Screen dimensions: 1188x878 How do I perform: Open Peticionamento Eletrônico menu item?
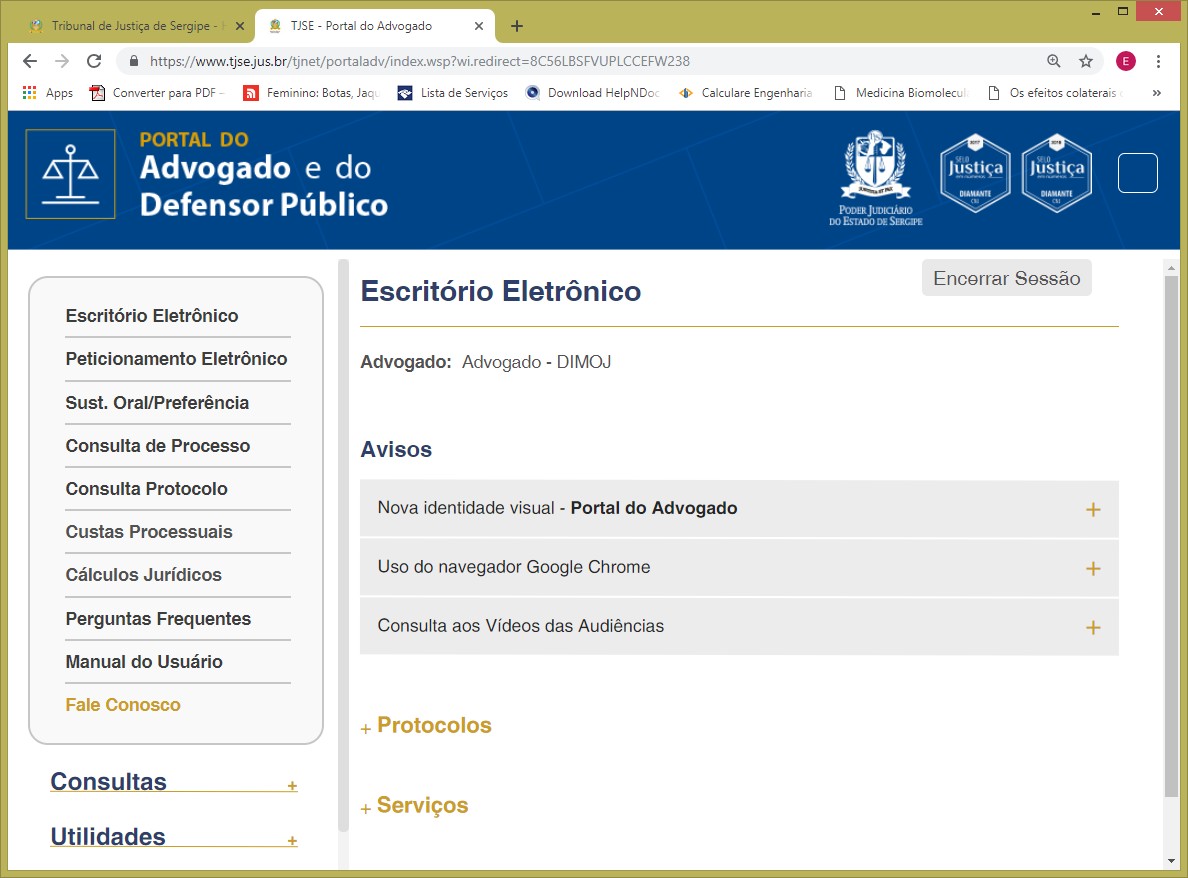tap(176, 359)
